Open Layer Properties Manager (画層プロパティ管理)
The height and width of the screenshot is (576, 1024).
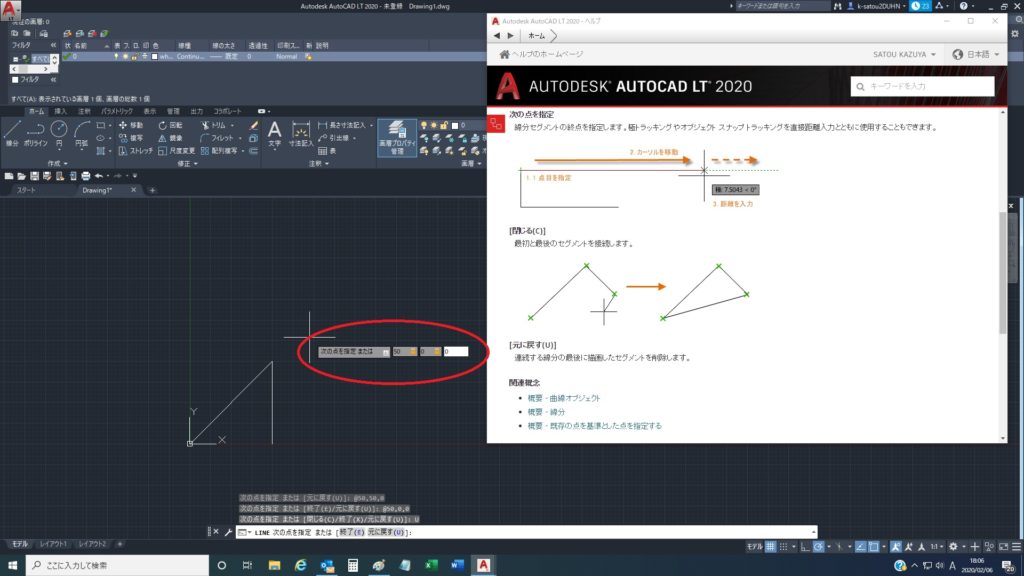[396, 137]
